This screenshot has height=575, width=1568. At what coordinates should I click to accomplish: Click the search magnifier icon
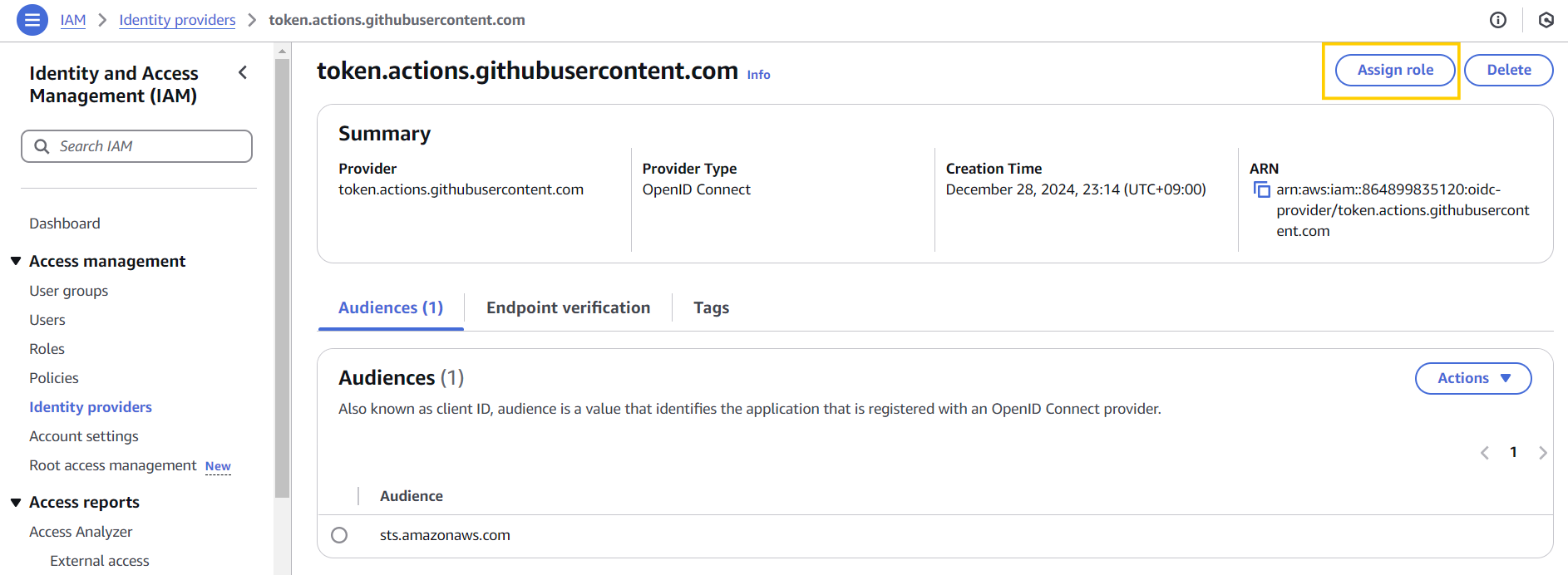[42, 146]
